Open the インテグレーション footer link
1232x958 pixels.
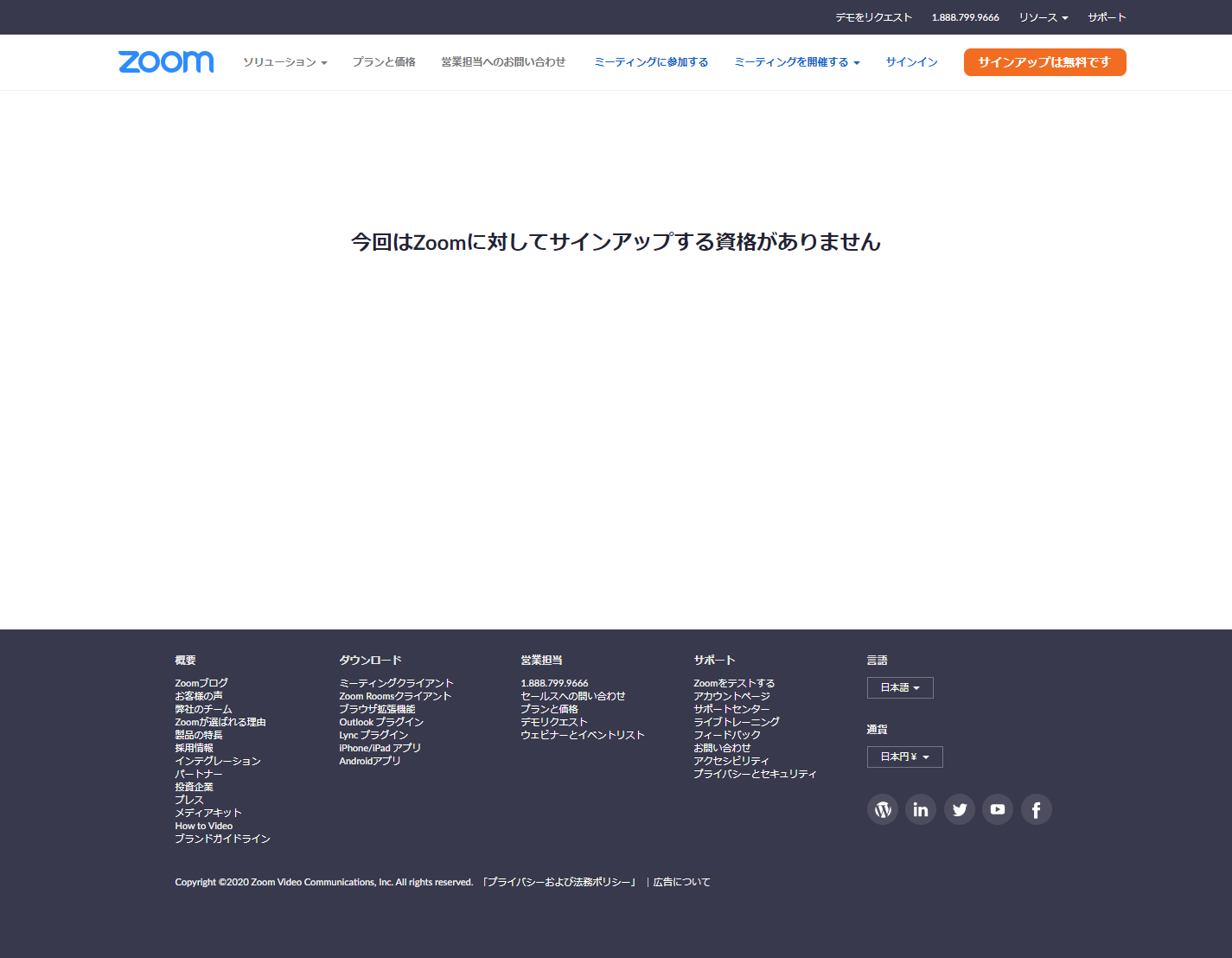(x=218, y=761)
